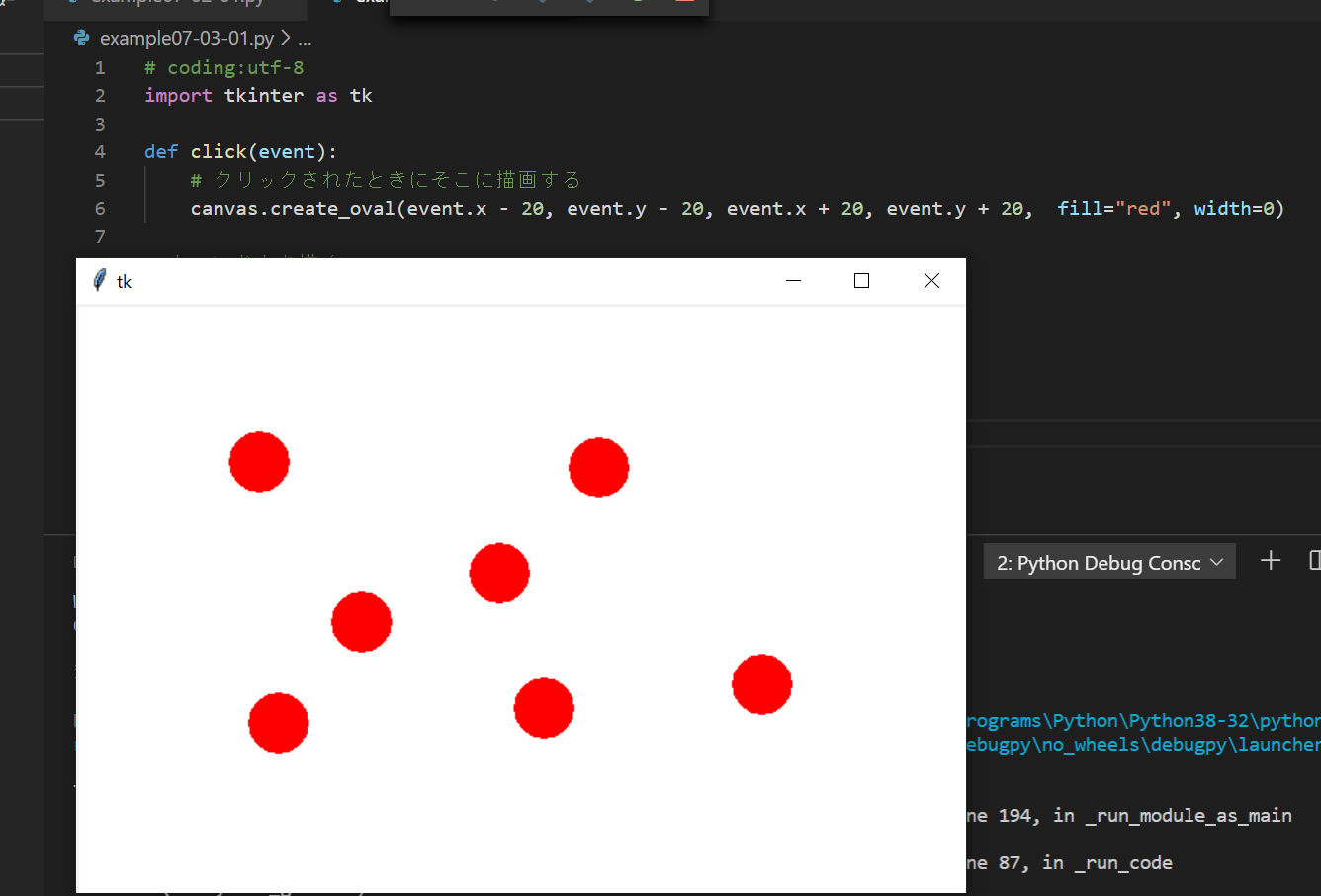Click line number 4 in the editor gutter
The width and height of the screenshot is (1321, 896).
(x=100, y=152)
